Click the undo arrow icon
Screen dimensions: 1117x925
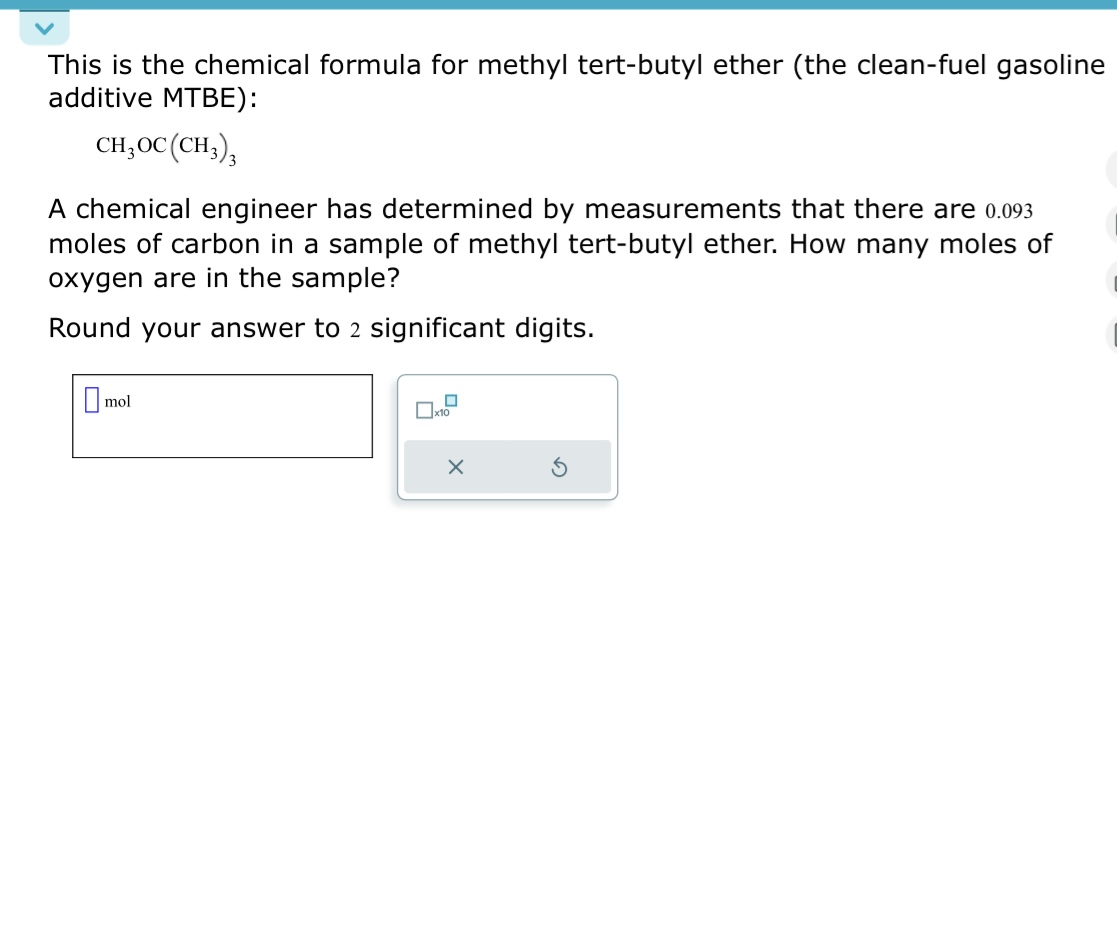coord(560,467)
